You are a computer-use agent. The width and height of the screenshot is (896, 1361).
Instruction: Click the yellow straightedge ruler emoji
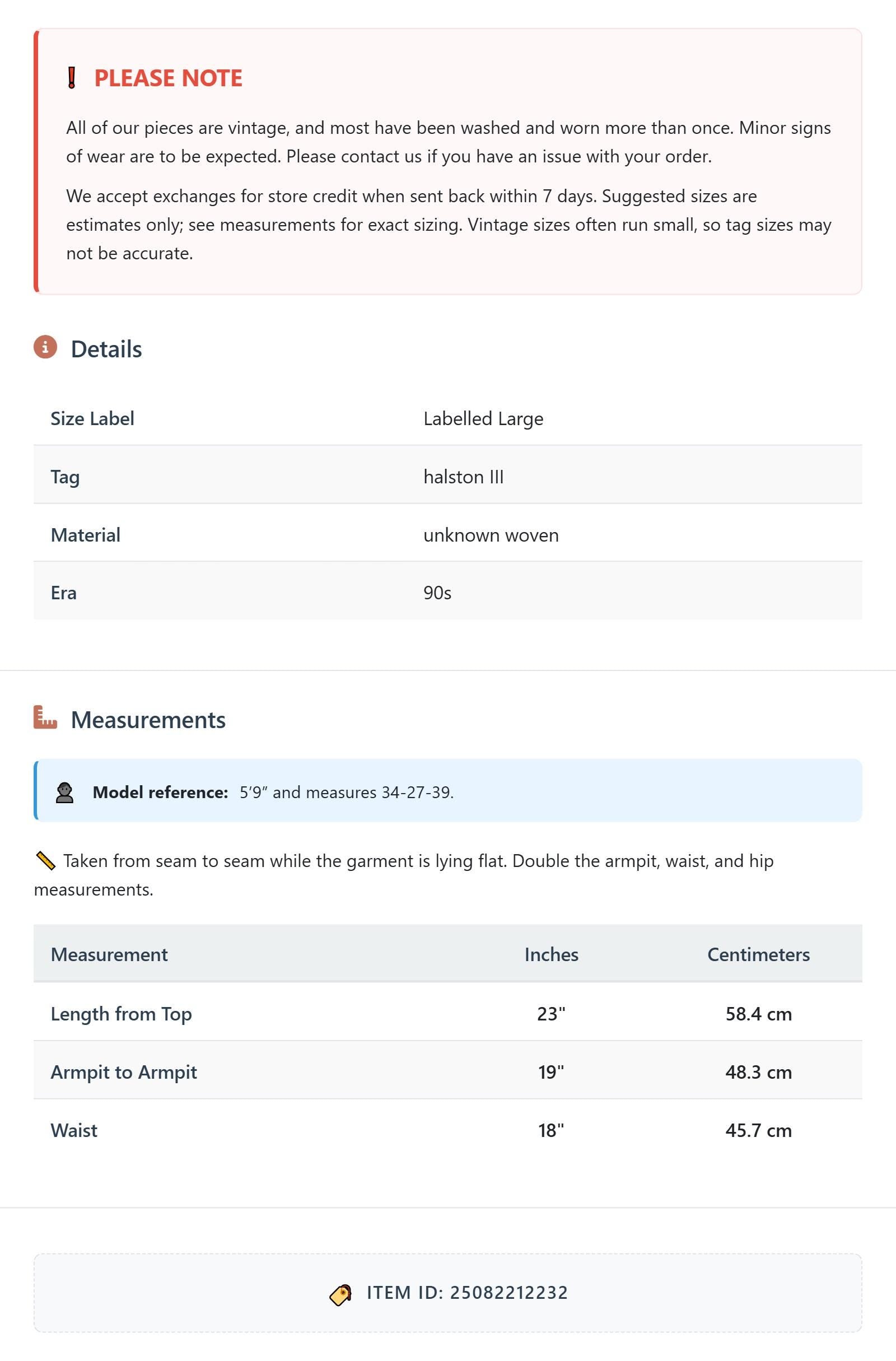coord(45,861)
